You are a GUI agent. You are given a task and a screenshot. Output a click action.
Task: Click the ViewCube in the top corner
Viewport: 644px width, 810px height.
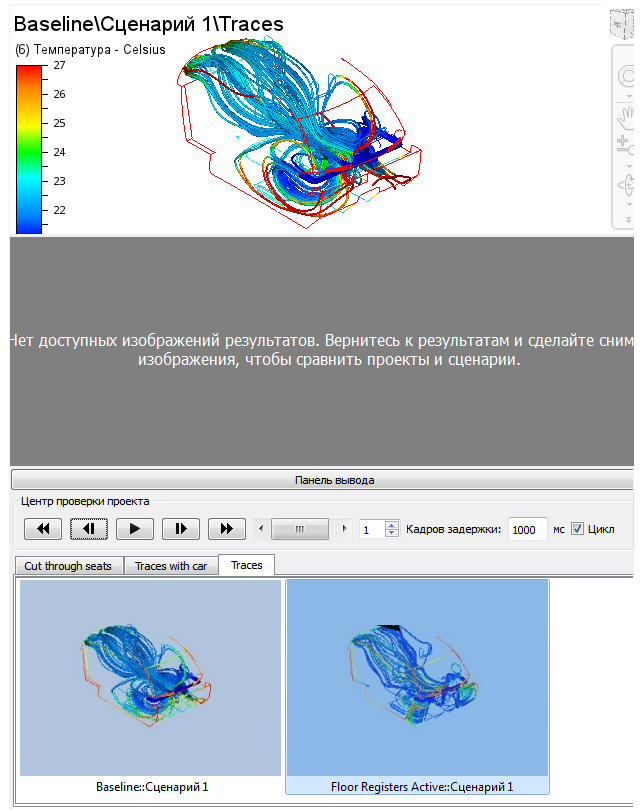(x=622, y=24)
